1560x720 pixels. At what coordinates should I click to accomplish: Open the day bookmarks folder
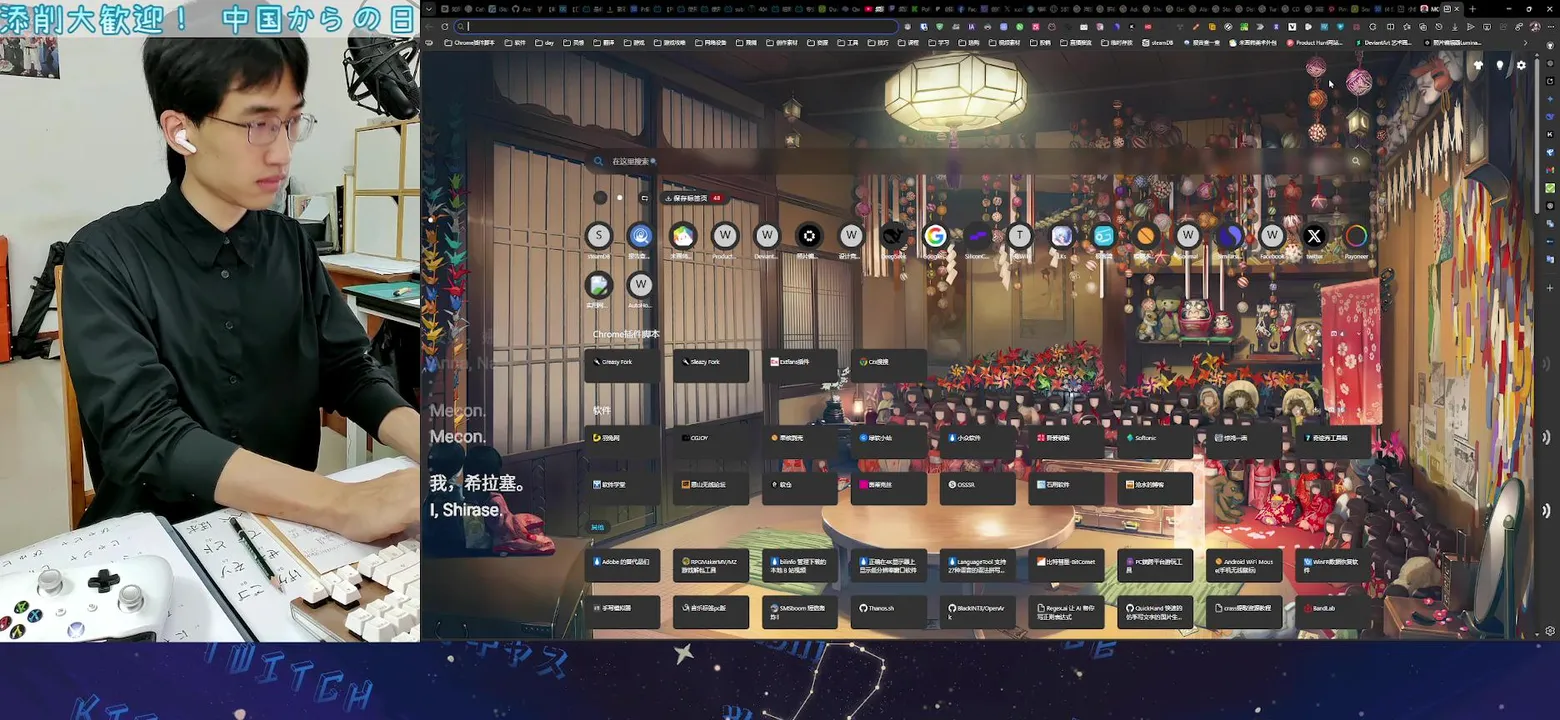pos(545,43)
